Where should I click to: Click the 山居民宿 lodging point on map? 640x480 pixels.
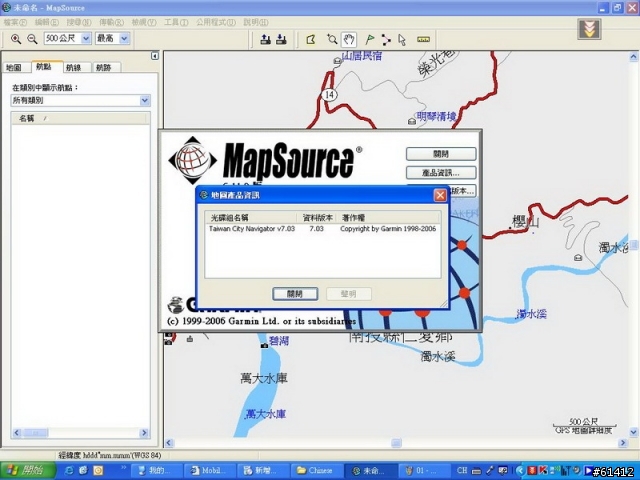(338, 61)
